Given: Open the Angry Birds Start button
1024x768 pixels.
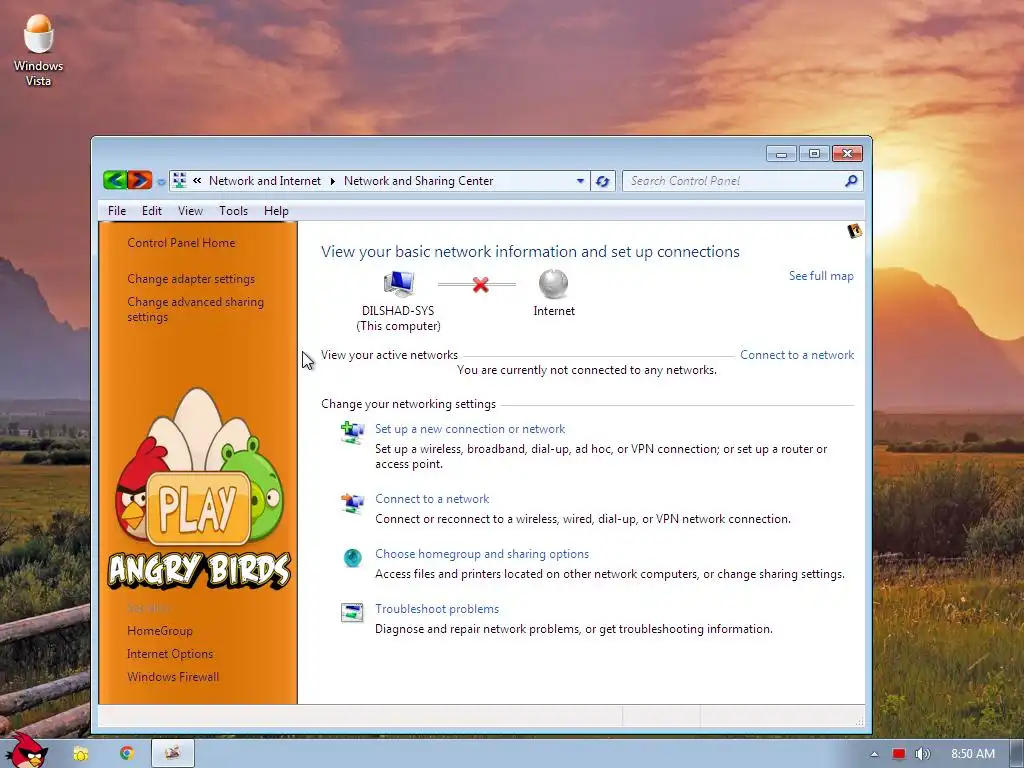Looking at the screenshot, I should click(26, 751).
